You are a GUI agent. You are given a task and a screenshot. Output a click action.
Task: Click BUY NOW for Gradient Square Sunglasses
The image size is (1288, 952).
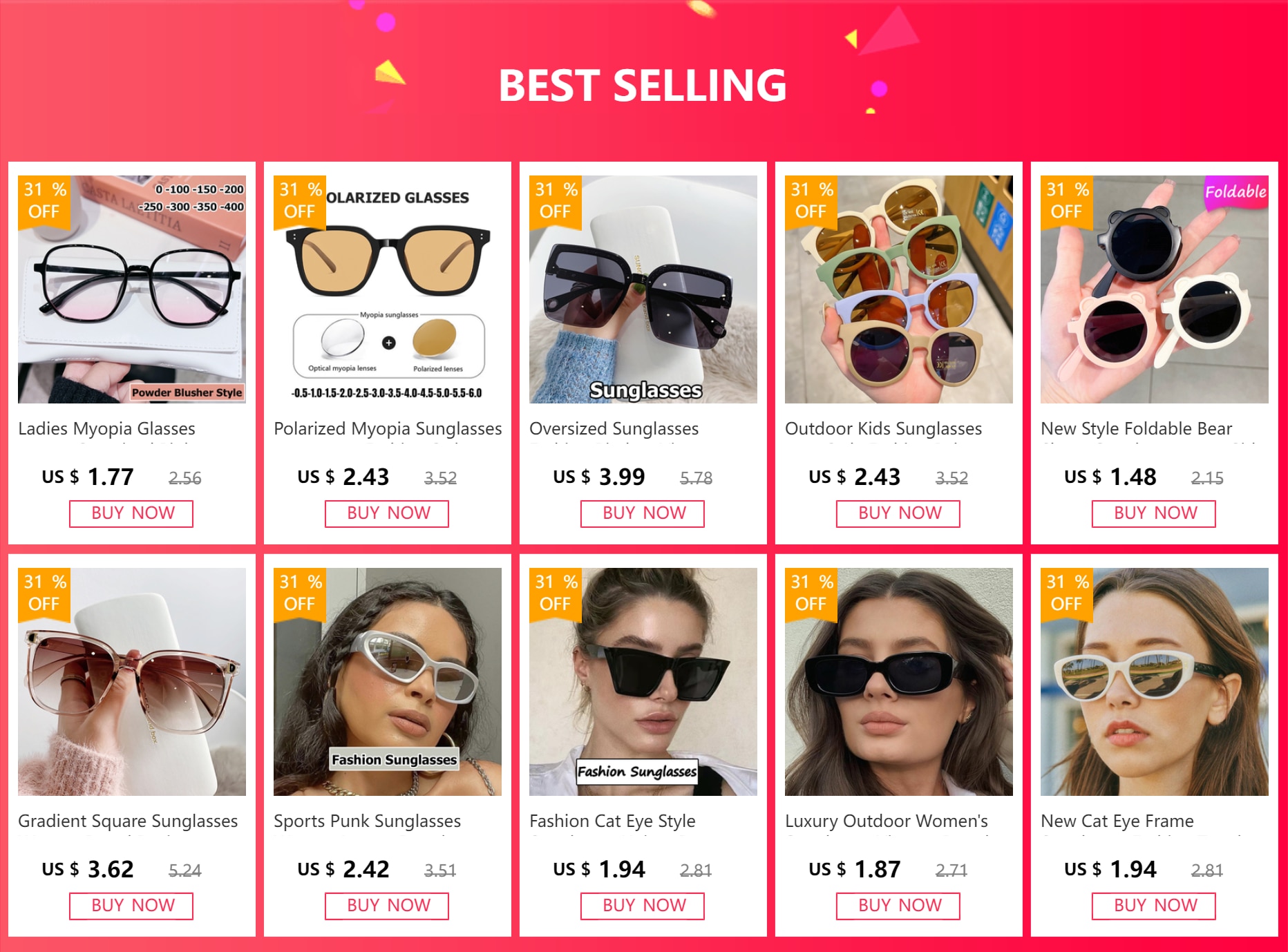point(131,906)
